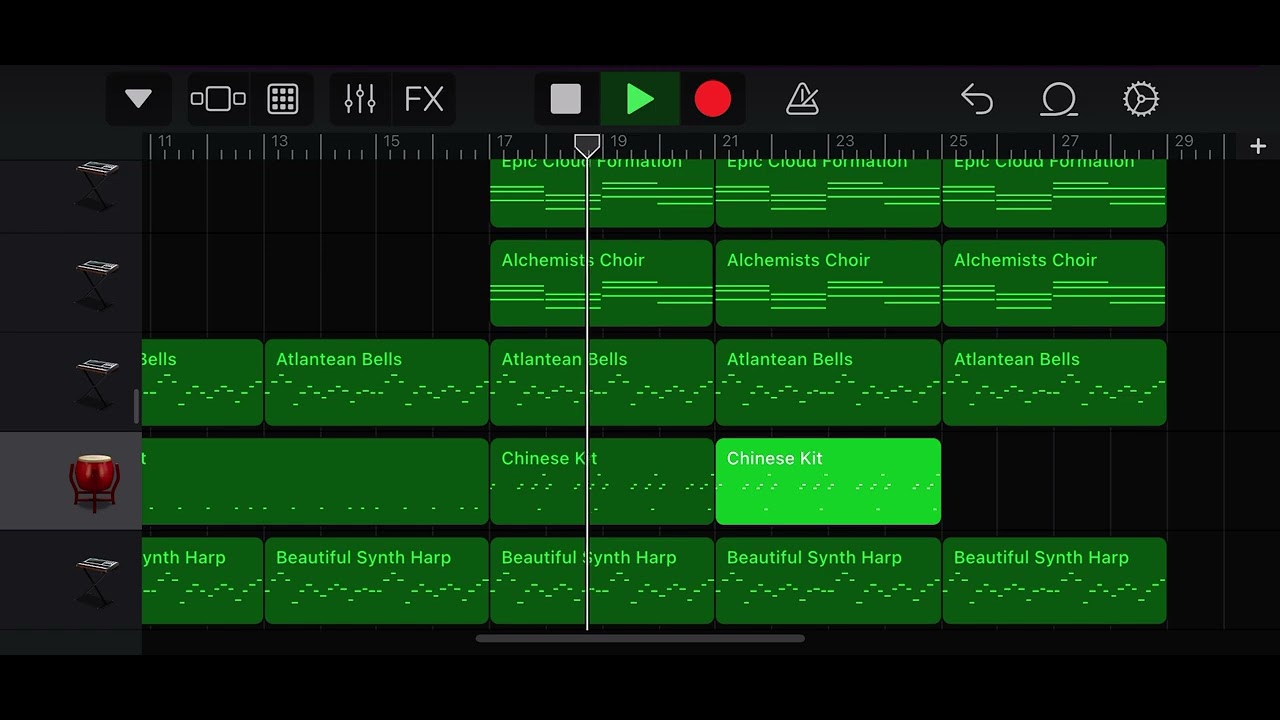
Task: Click the horizontal scrollbar below the tracks
Action: point(640,638)
